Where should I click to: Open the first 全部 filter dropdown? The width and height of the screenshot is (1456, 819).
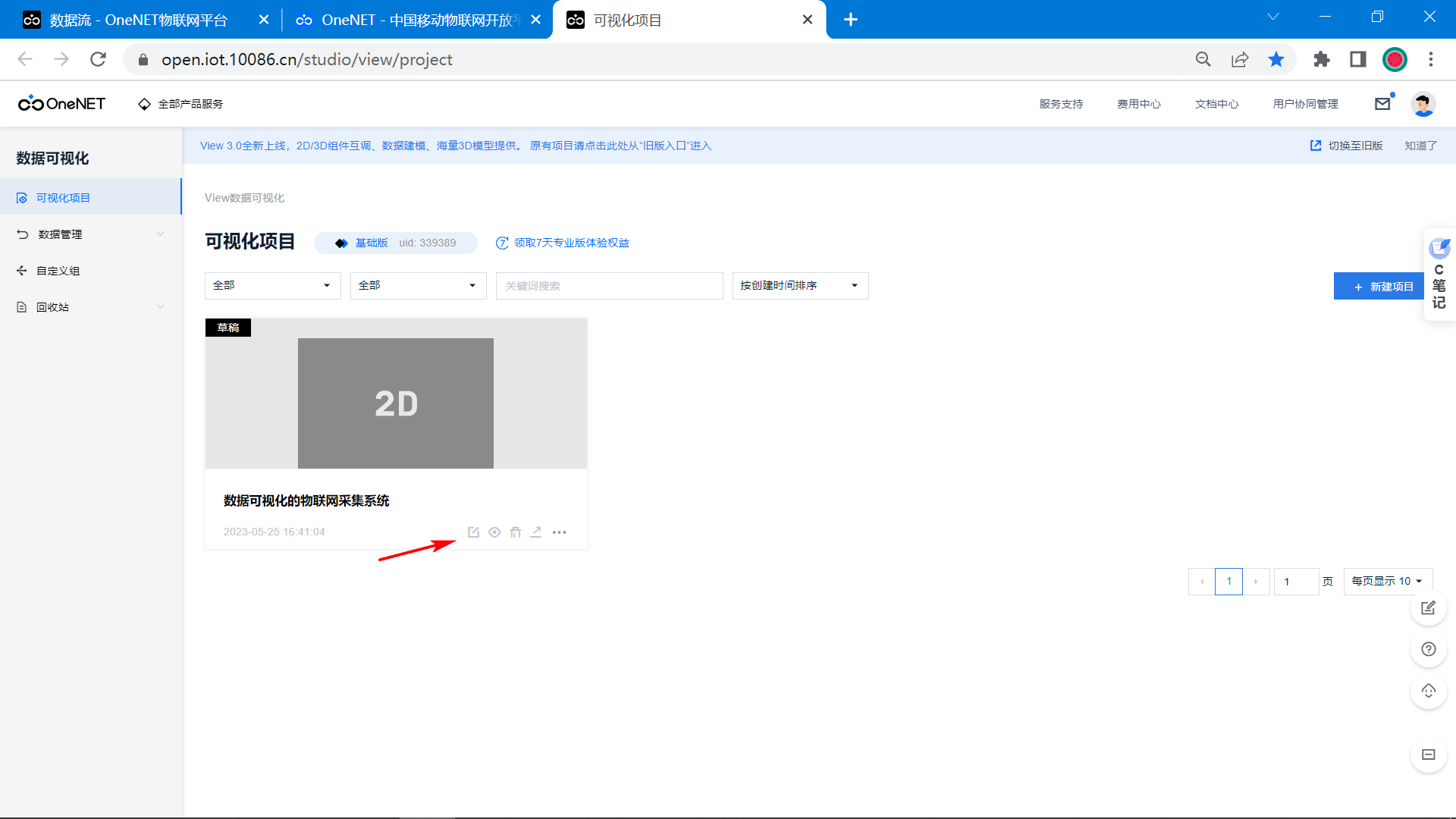point(271,286)
